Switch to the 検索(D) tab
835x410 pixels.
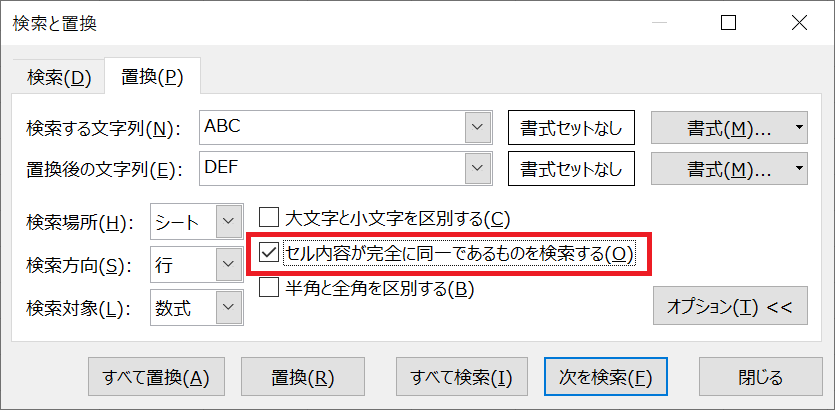point(59,77)
